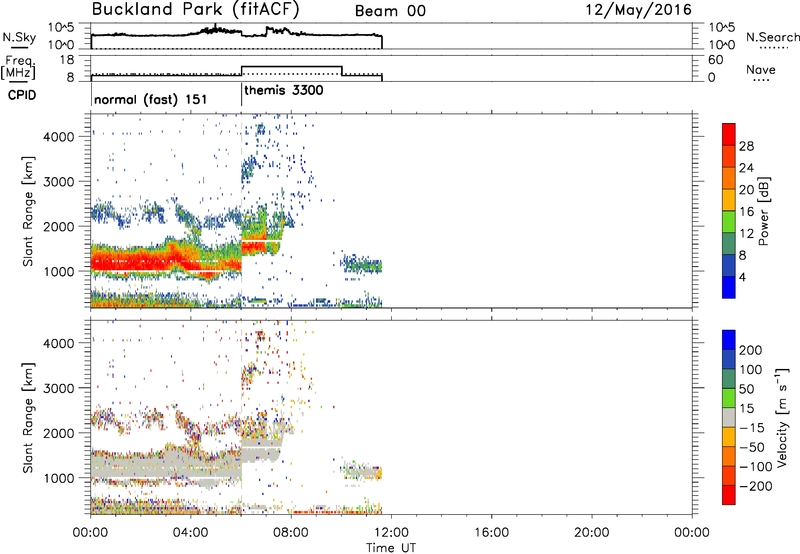
Task: Select the "18" frequency axis tick
Action: 66,60
